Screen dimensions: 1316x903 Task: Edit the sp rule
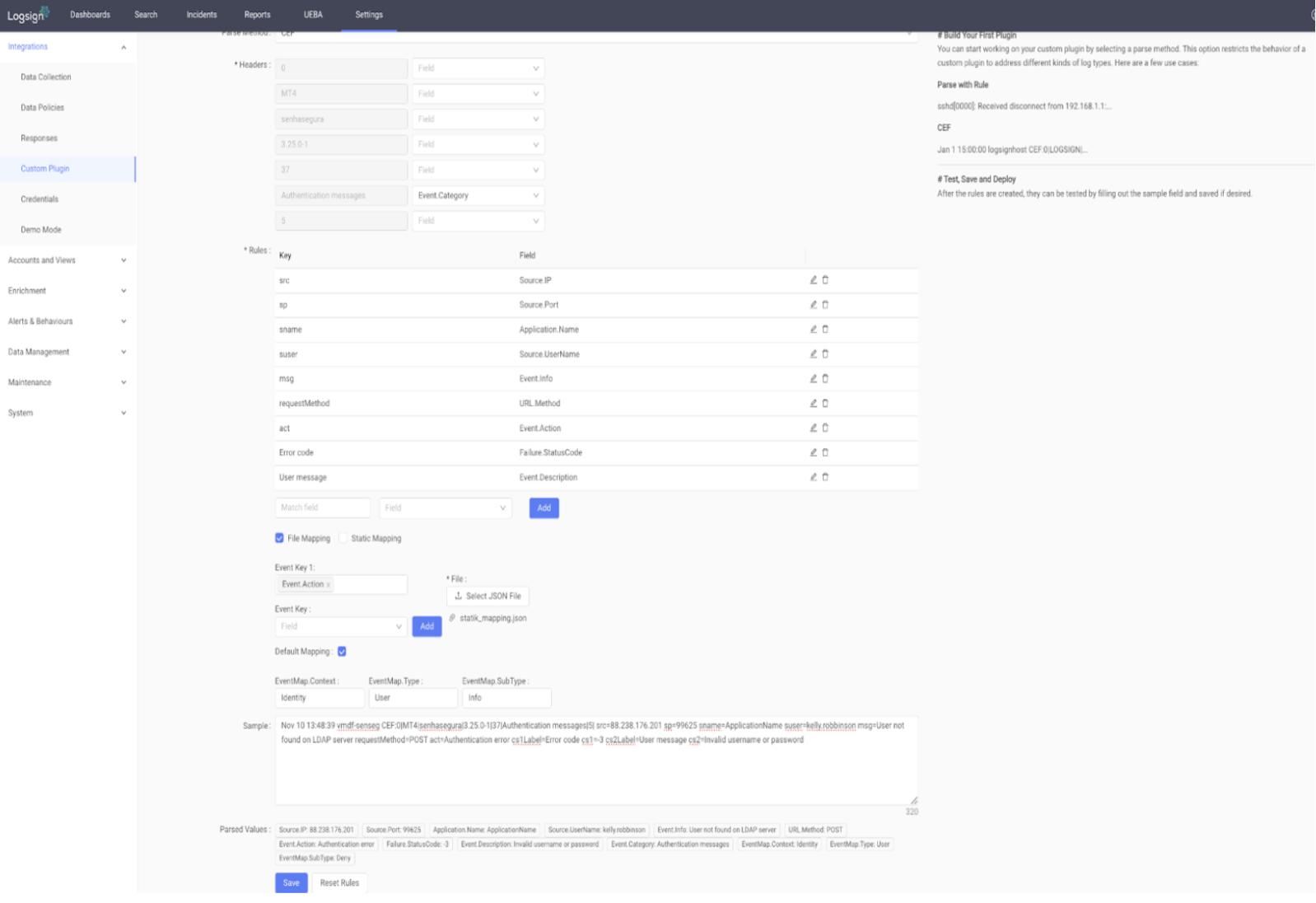[x=813, y=305]
